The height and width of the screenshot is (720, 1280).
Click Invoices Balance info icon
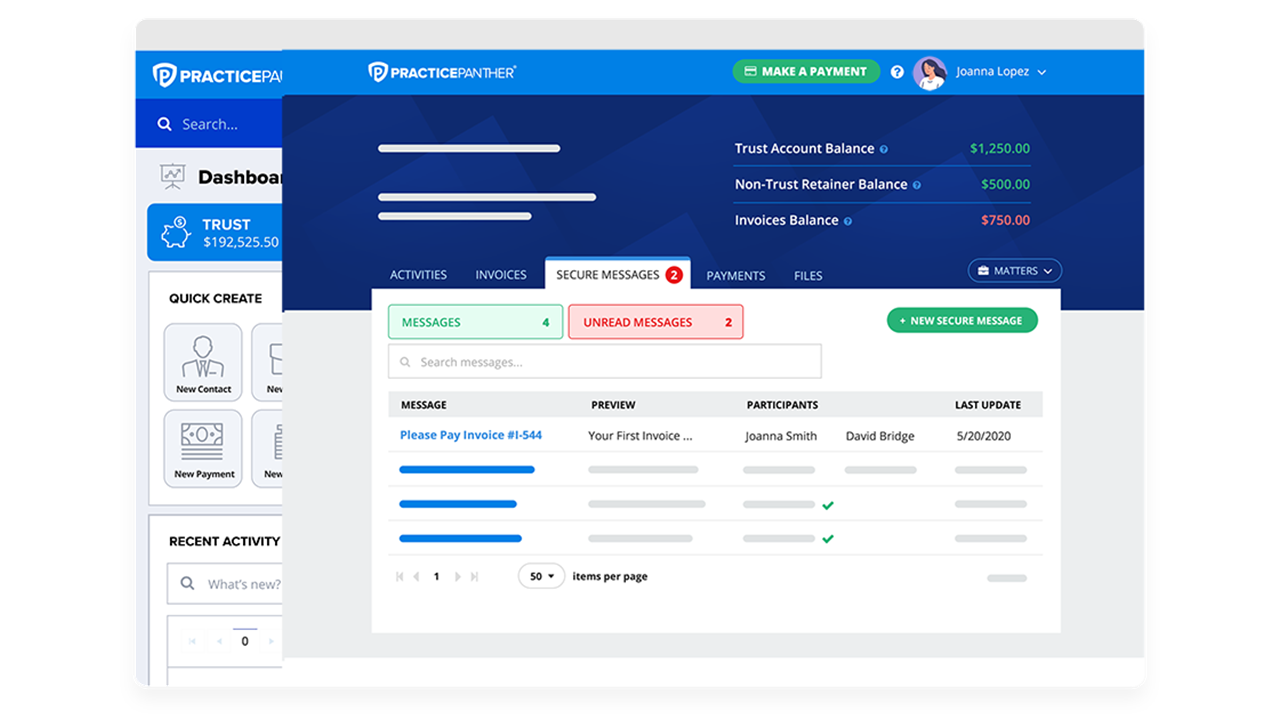click(848, 221)
